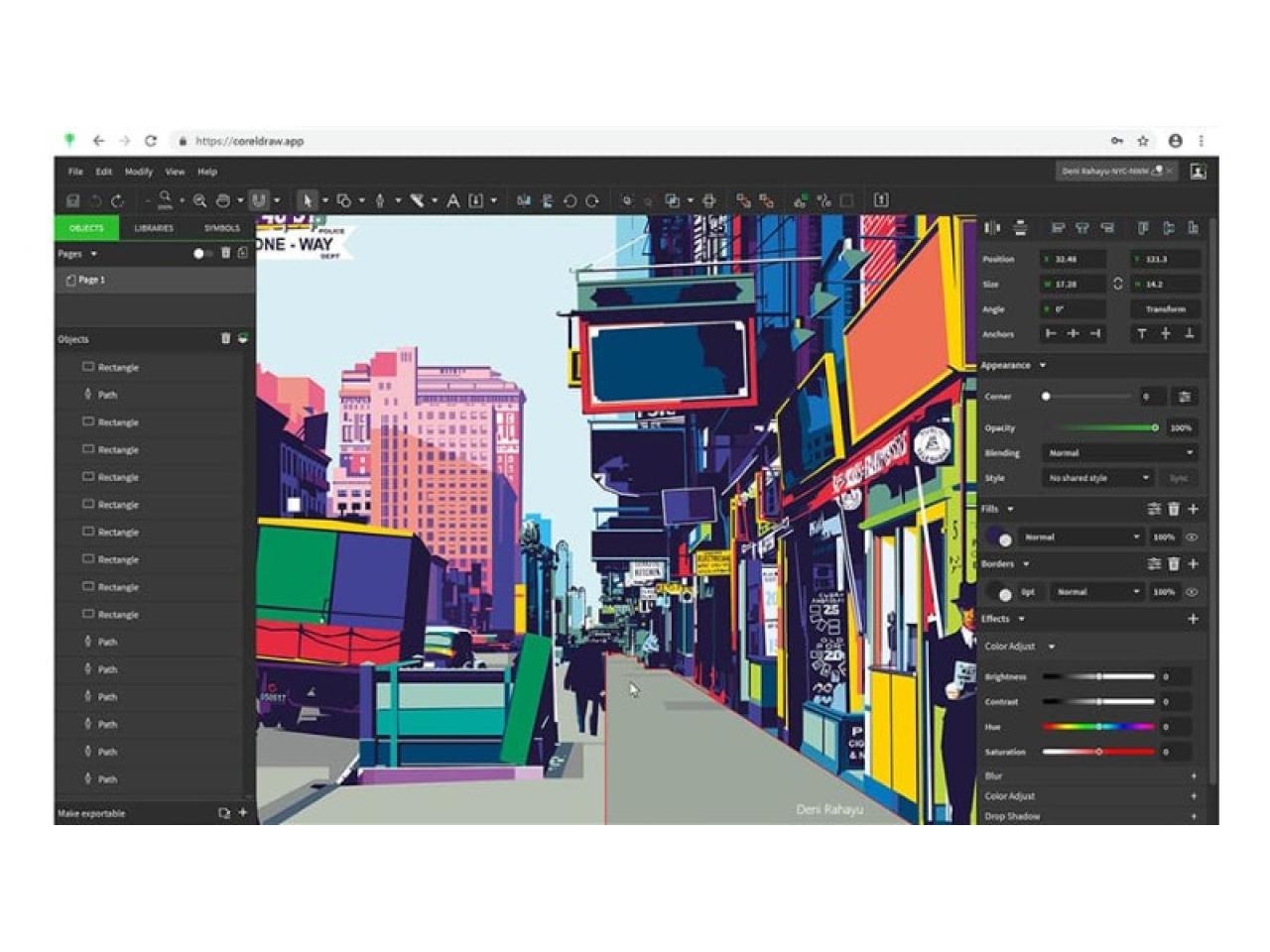Select the Knife/slice tool

418,200
